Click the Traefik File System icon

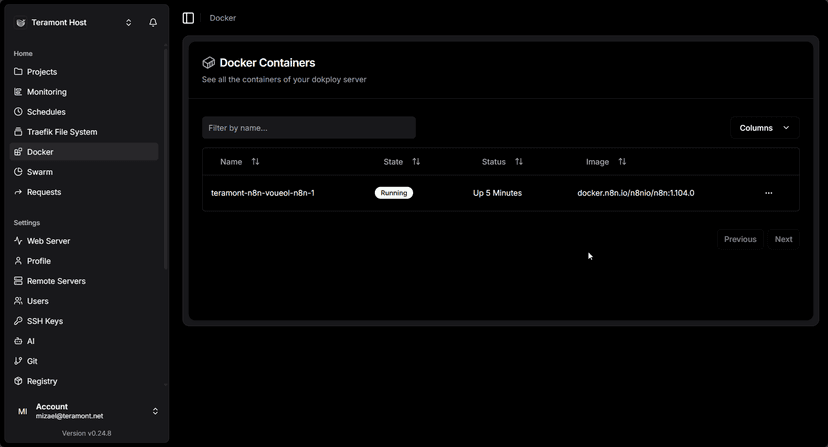point(18,132)
